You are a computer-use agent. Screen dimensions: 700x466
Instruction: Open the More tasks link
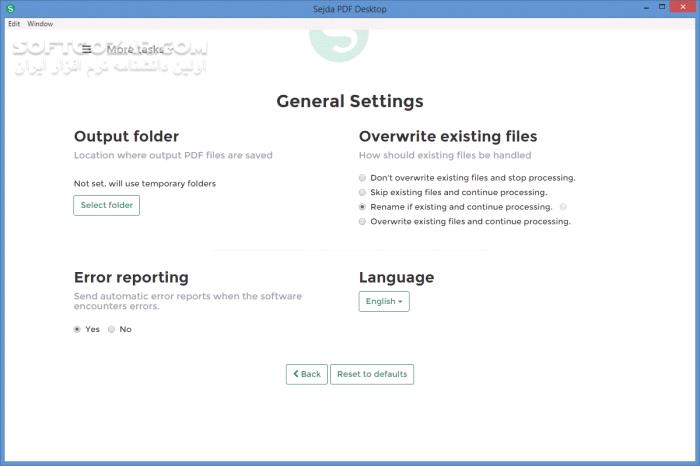135,49
